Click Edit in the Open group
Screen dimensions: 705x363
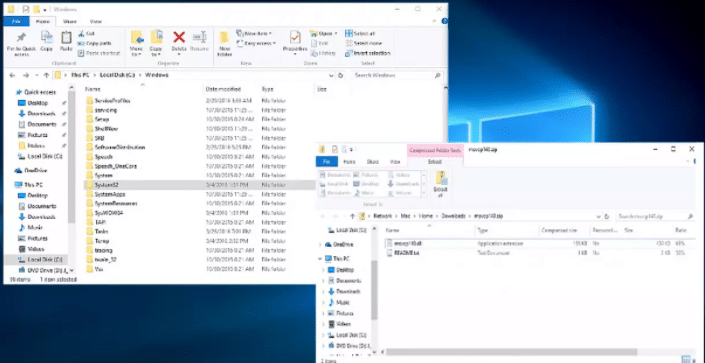(320, 43)
